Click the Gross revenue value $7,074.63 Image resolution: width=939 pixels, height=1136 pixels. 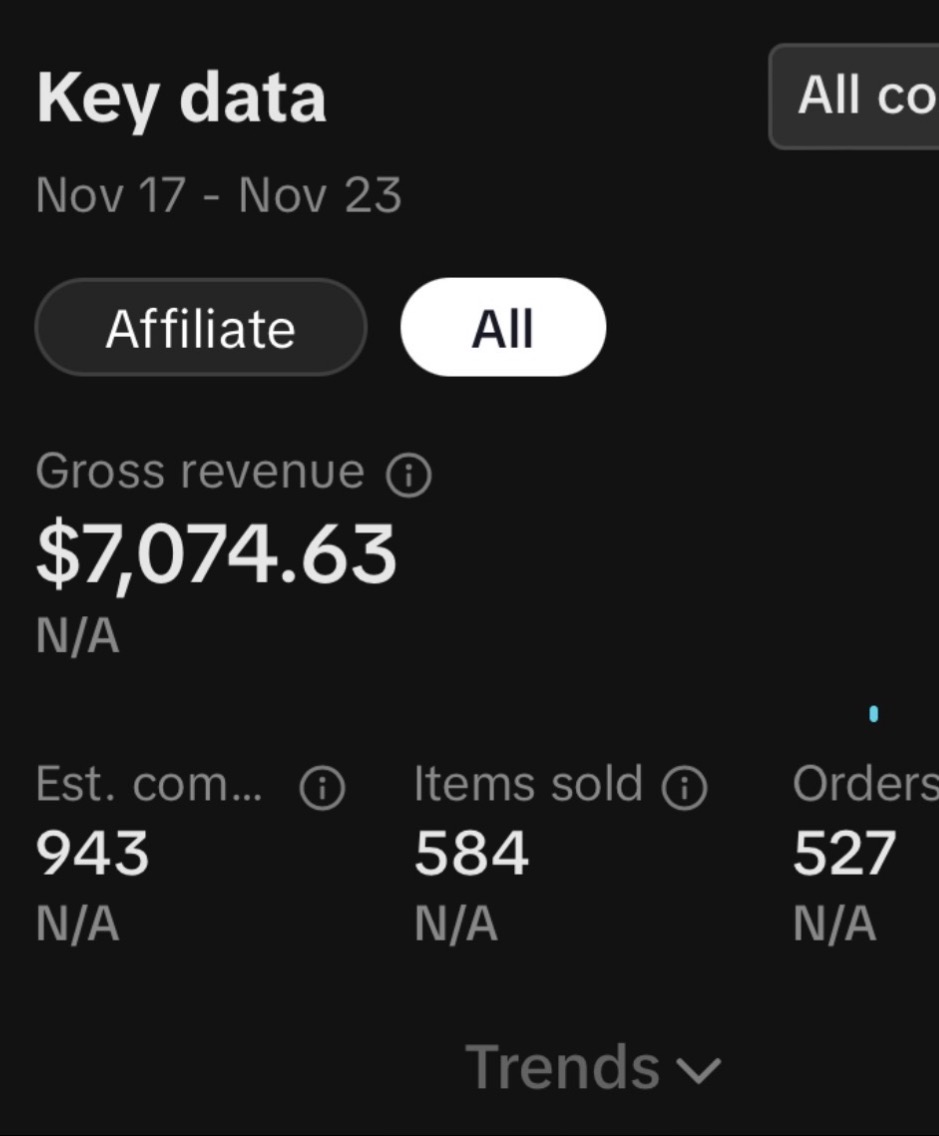(x=217, y=556)
